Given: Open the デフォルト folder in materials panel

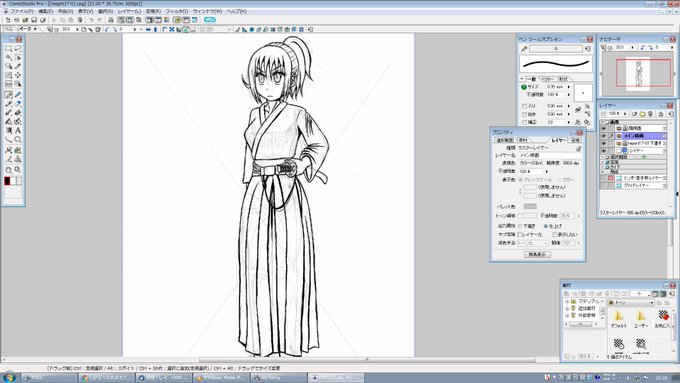Looking at the screenshot, I should [x=618, y=318].
